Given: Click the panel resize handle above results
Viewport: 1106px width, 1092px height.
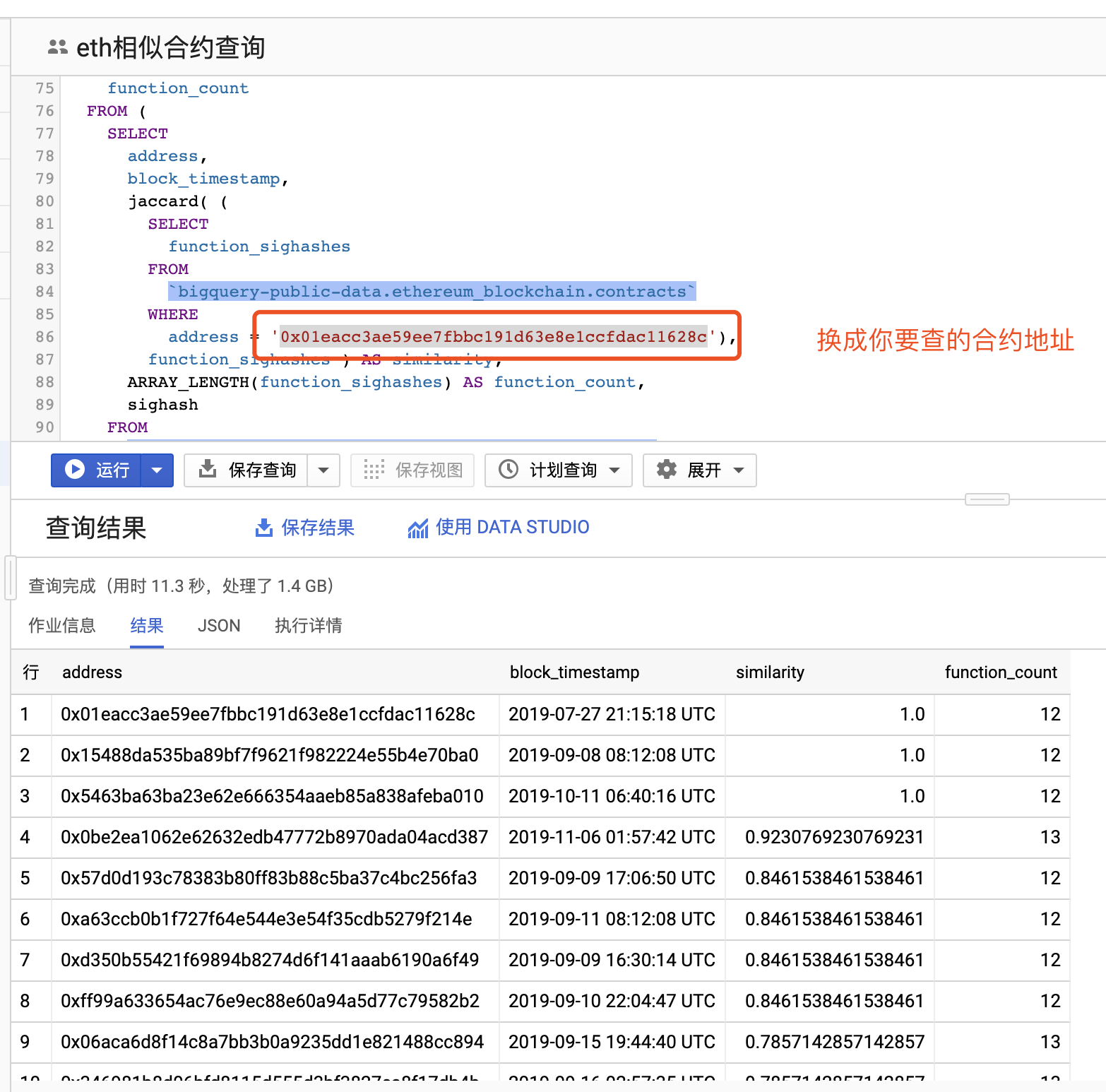Looking at the screenshot, I should 987,499.
